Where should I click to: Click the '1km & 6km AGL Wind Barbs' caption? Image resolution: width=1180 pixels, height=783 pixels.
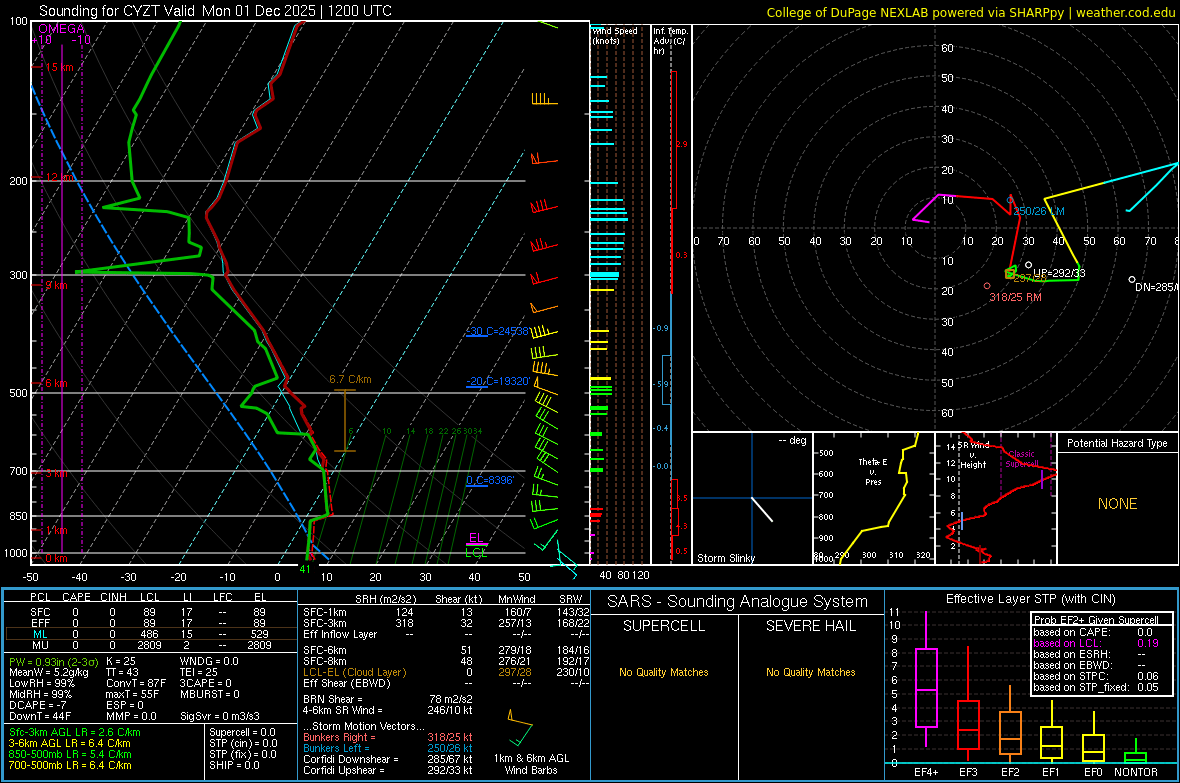(531, 764)
